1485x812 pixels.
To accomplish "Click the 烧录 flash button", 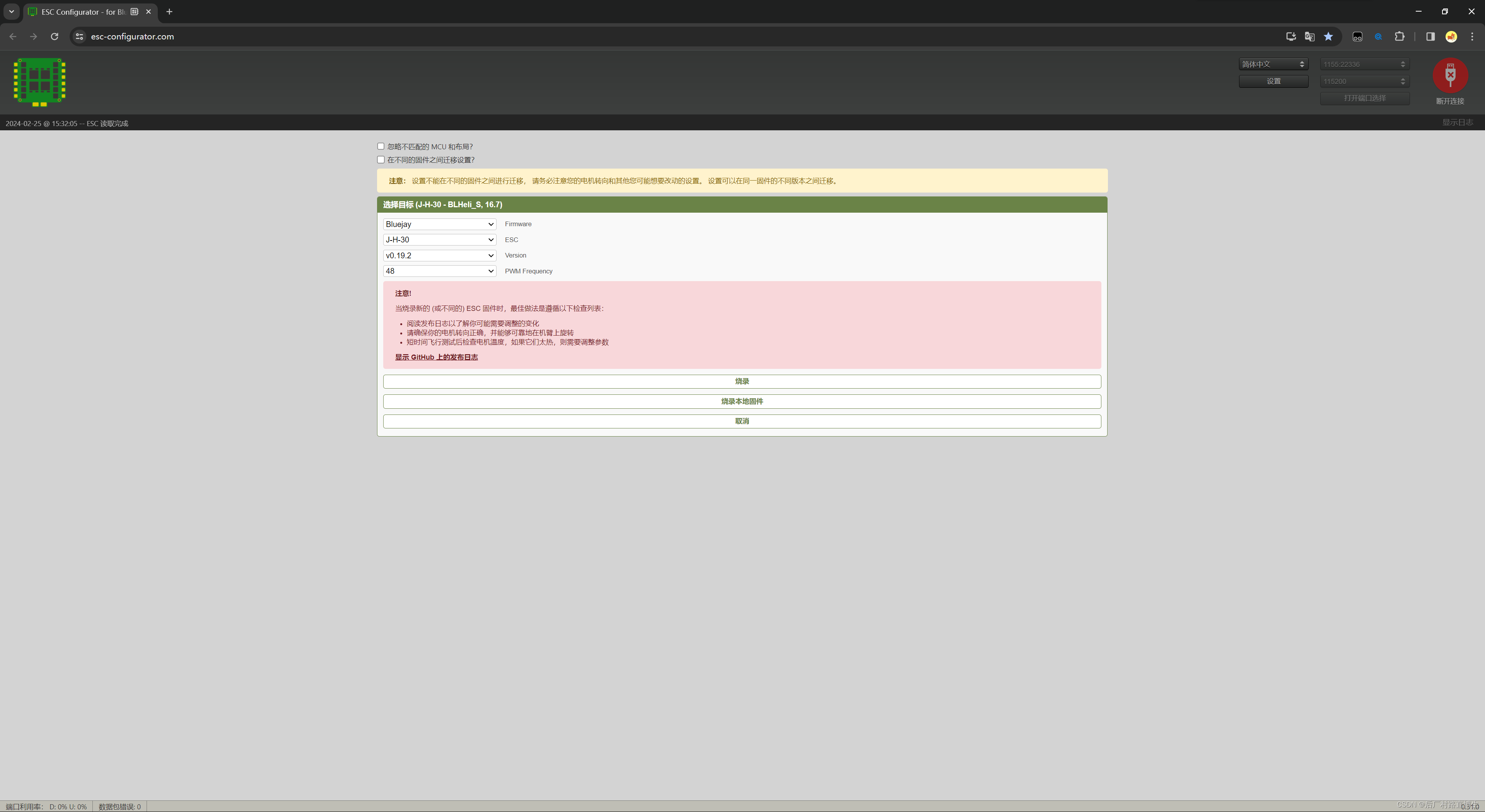I will 741,382.
